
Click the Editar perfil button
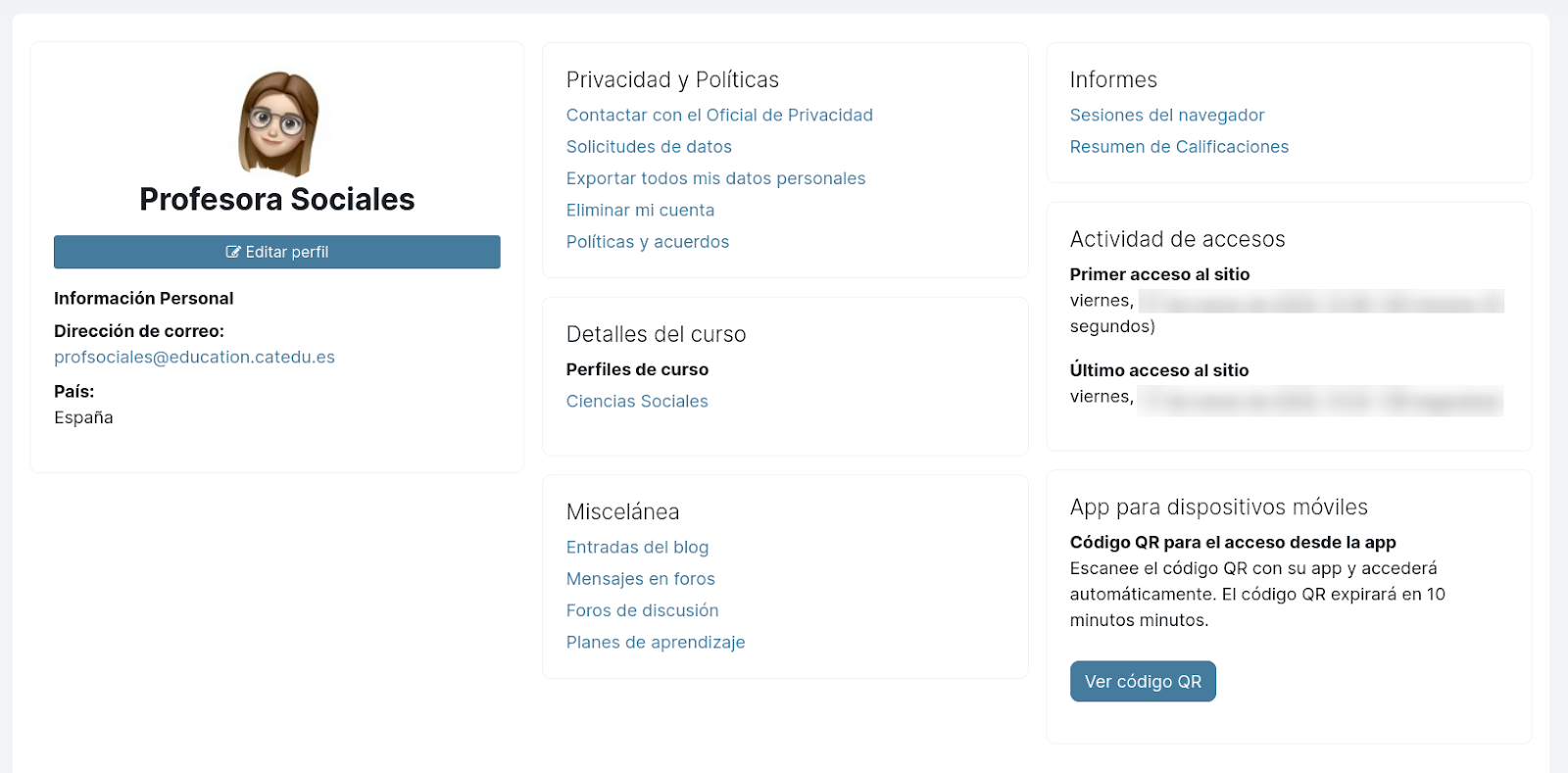coord(277,252)
